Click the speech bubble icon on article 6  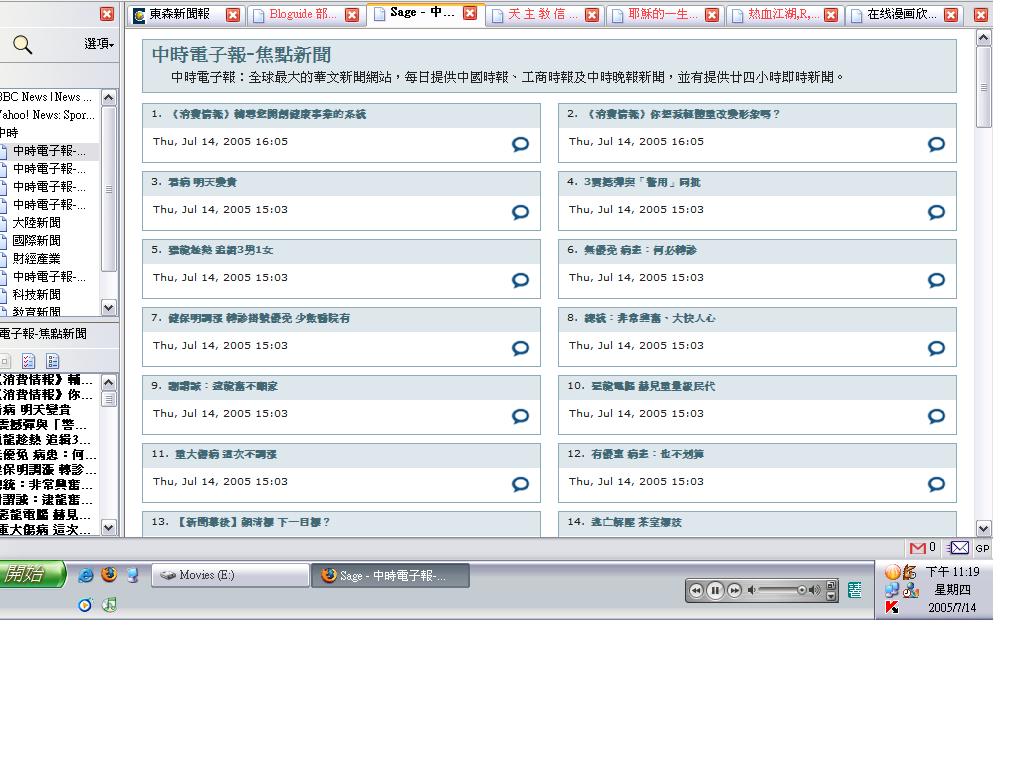[936, 280]
